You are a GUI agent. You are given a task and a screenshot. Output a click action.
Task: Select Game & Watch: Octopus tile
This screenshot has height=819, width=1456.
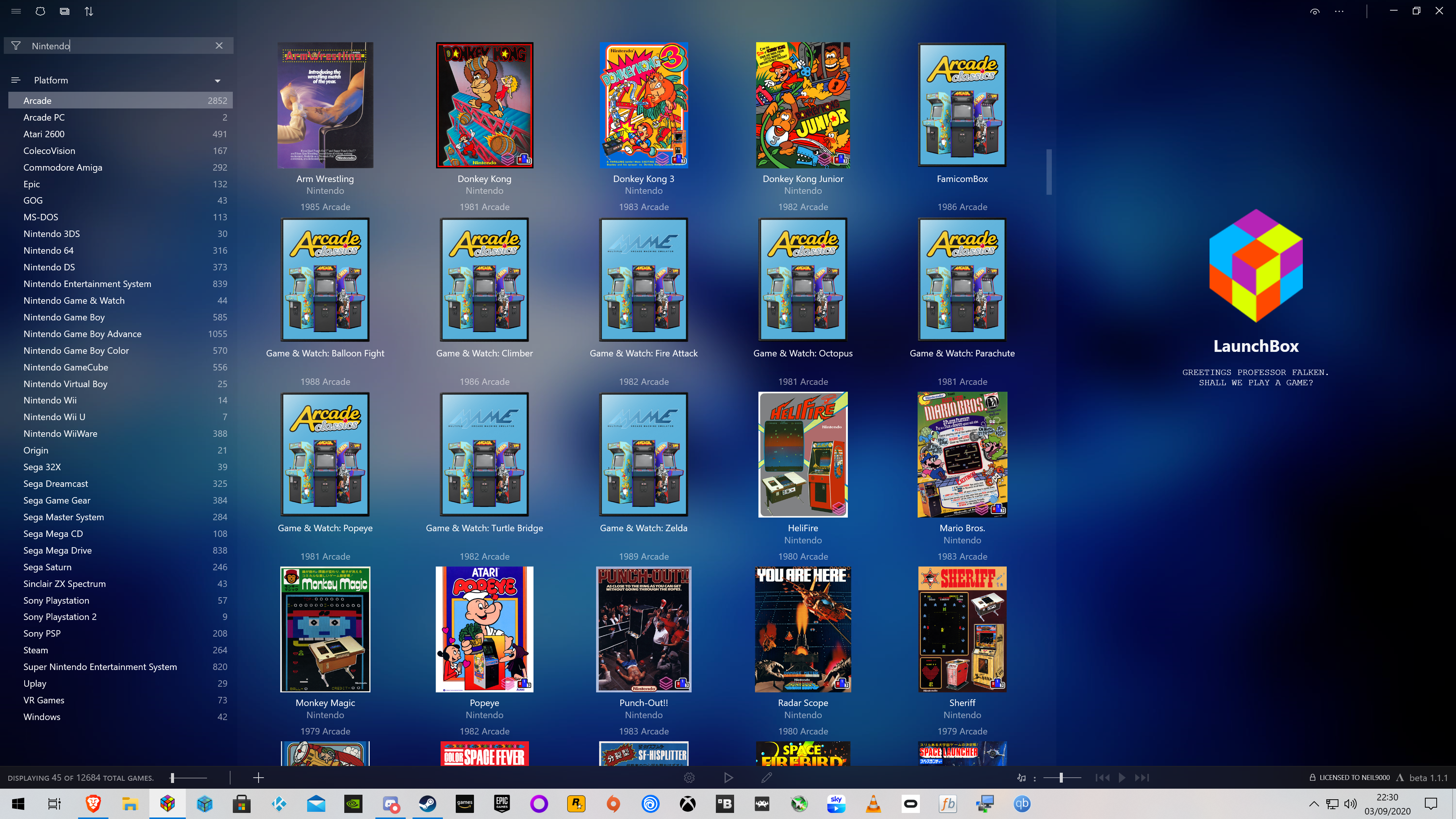(803, 280)
